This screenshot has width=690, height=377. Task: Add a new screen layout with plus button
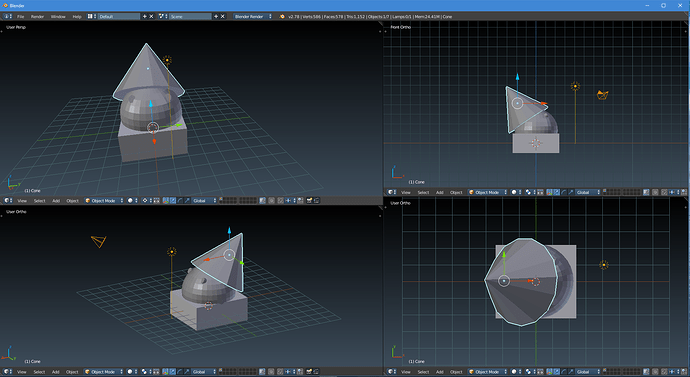pyautogui.click(x=144, y=16)
